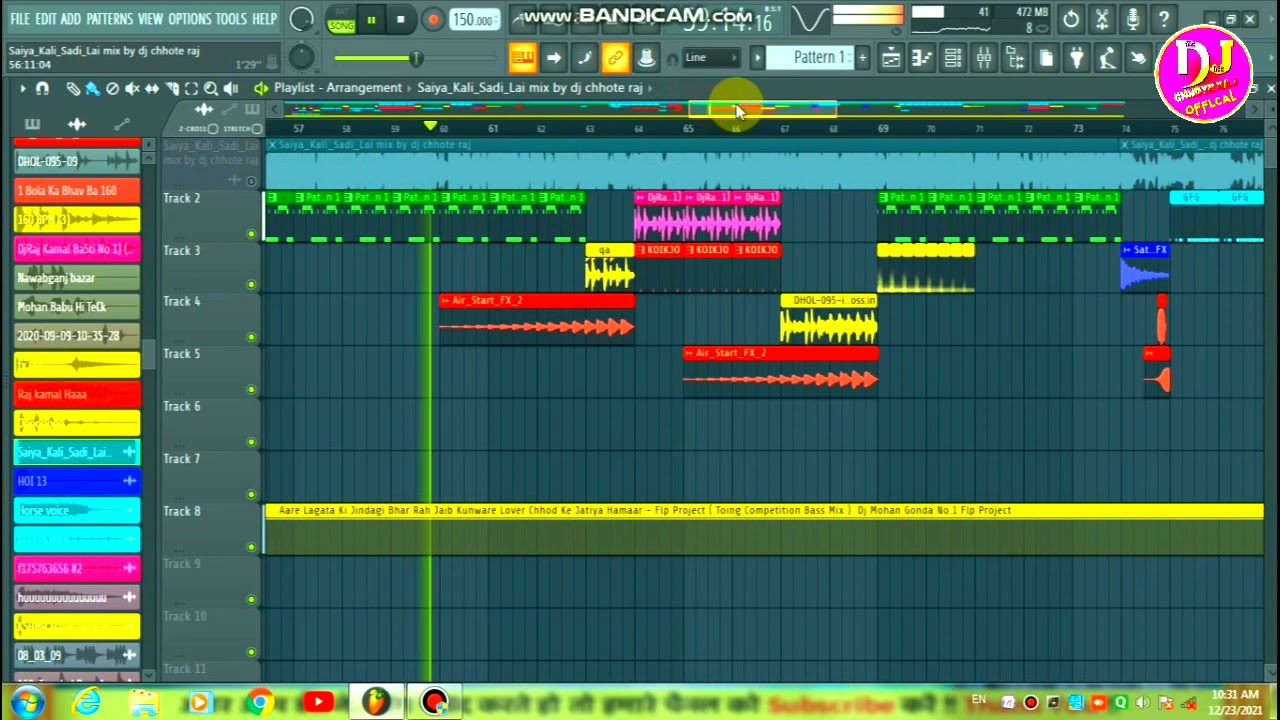Screen dimensions: 1280x720
Task: Click the Tempo tapper icon
Action: point(1108,58)
